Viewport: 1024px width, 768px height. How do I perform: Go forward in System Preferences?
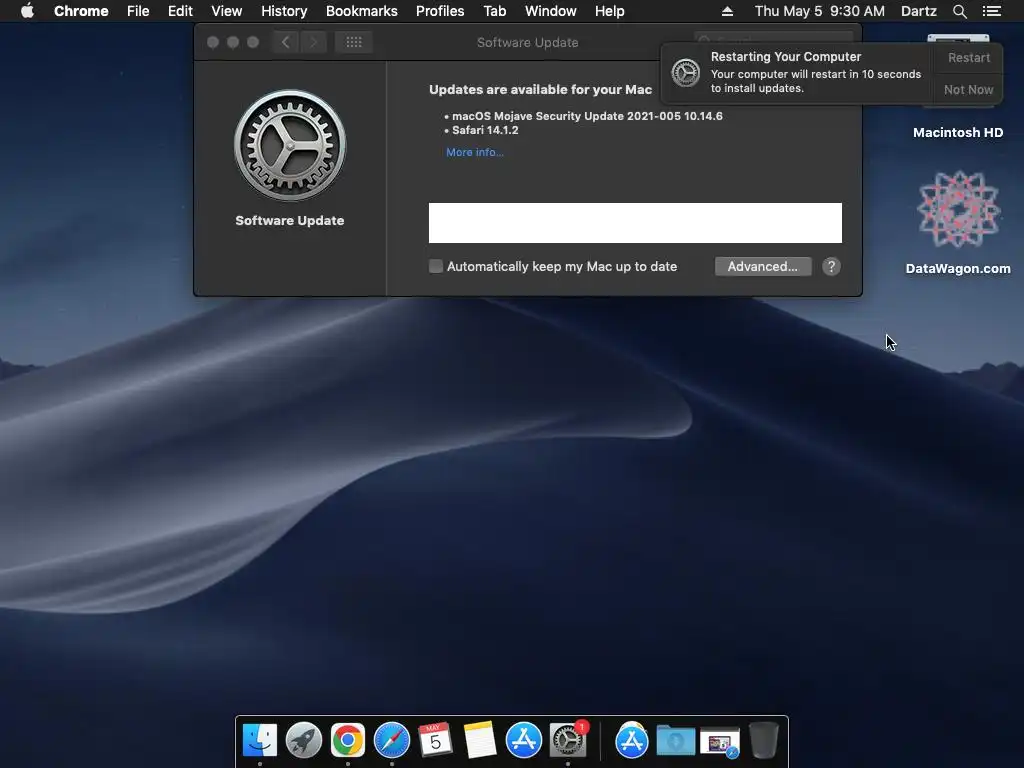(313, 42)
